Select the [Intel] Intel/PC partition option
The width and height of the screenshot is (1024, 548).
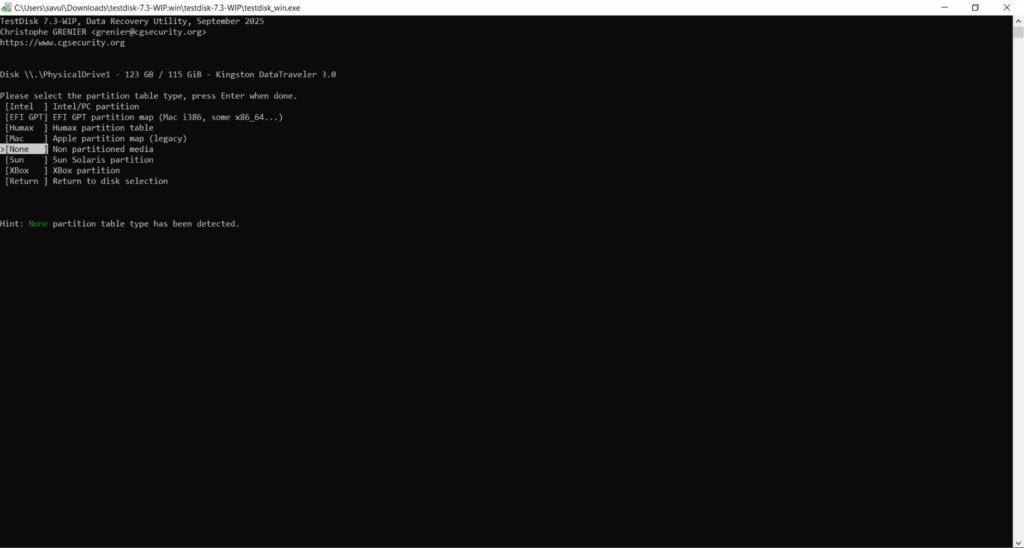pyautogui.click(x=72, y=106)
